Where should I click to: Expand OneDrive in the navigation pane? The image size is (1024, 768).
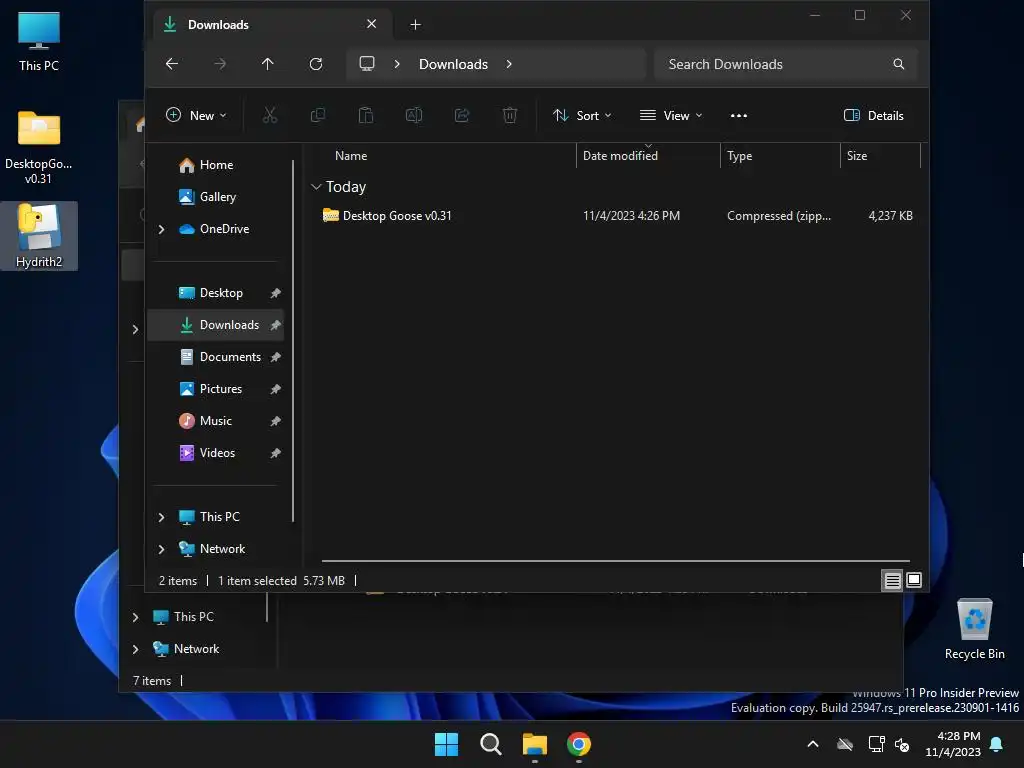(x=161, y=229)
